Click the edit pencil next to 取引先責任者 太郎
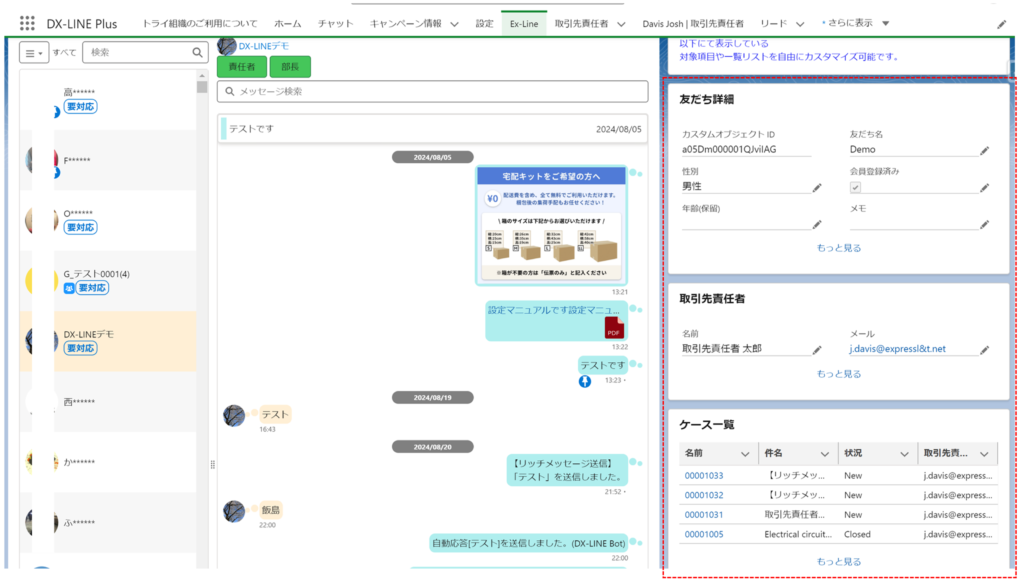Screen dimensions: 1024x586 click(817, 350)
